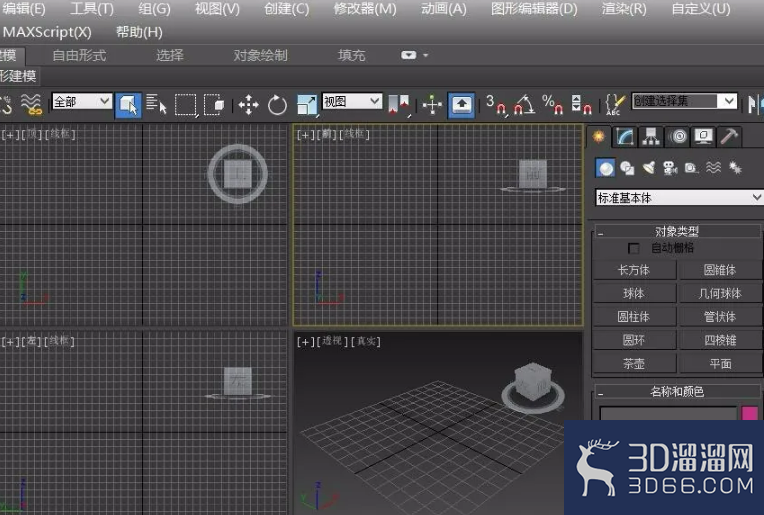The height and width of the screenshot is (515, 764).
Task: Click the Select and Manipulate icon
Action: 432,104
